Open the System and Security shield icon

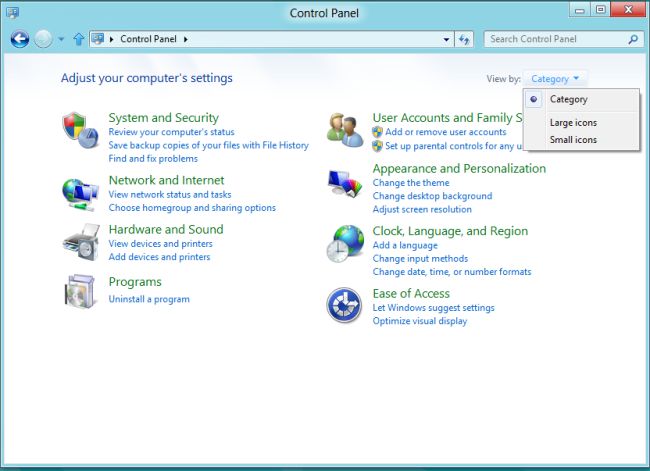coord(80,130)
